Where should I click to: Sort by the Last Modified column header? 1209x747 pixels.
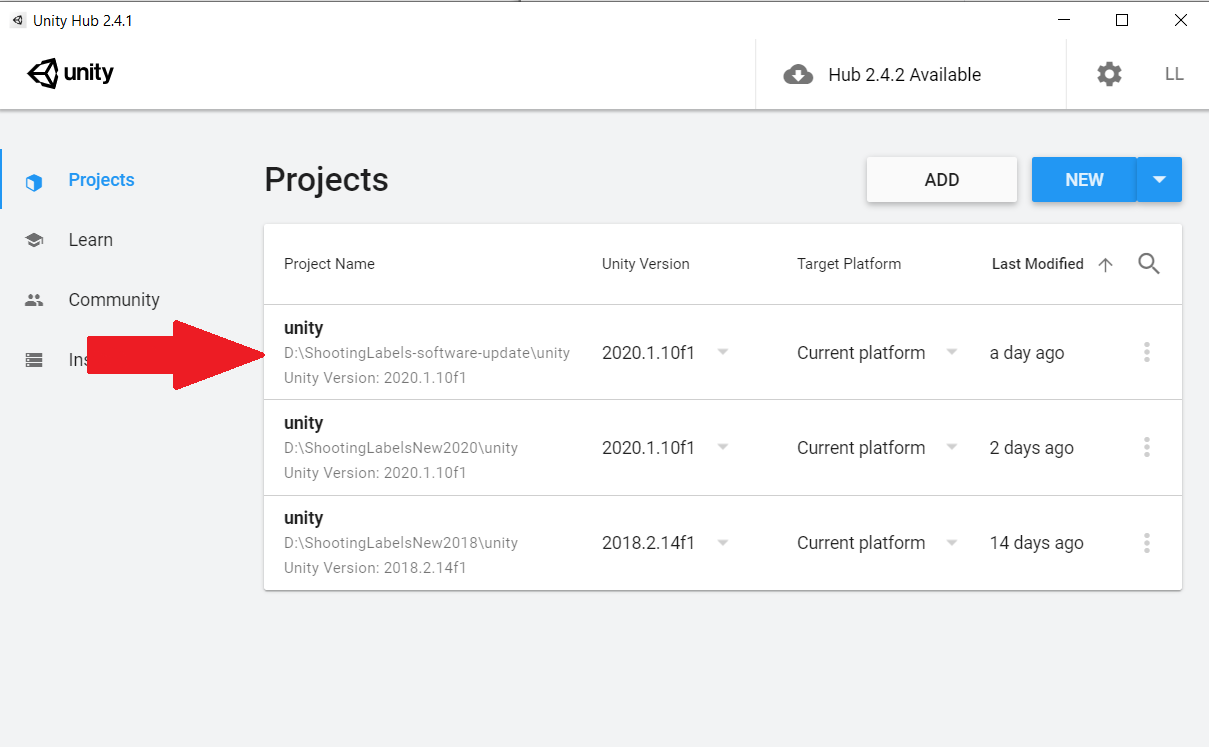coord(1037,264)
